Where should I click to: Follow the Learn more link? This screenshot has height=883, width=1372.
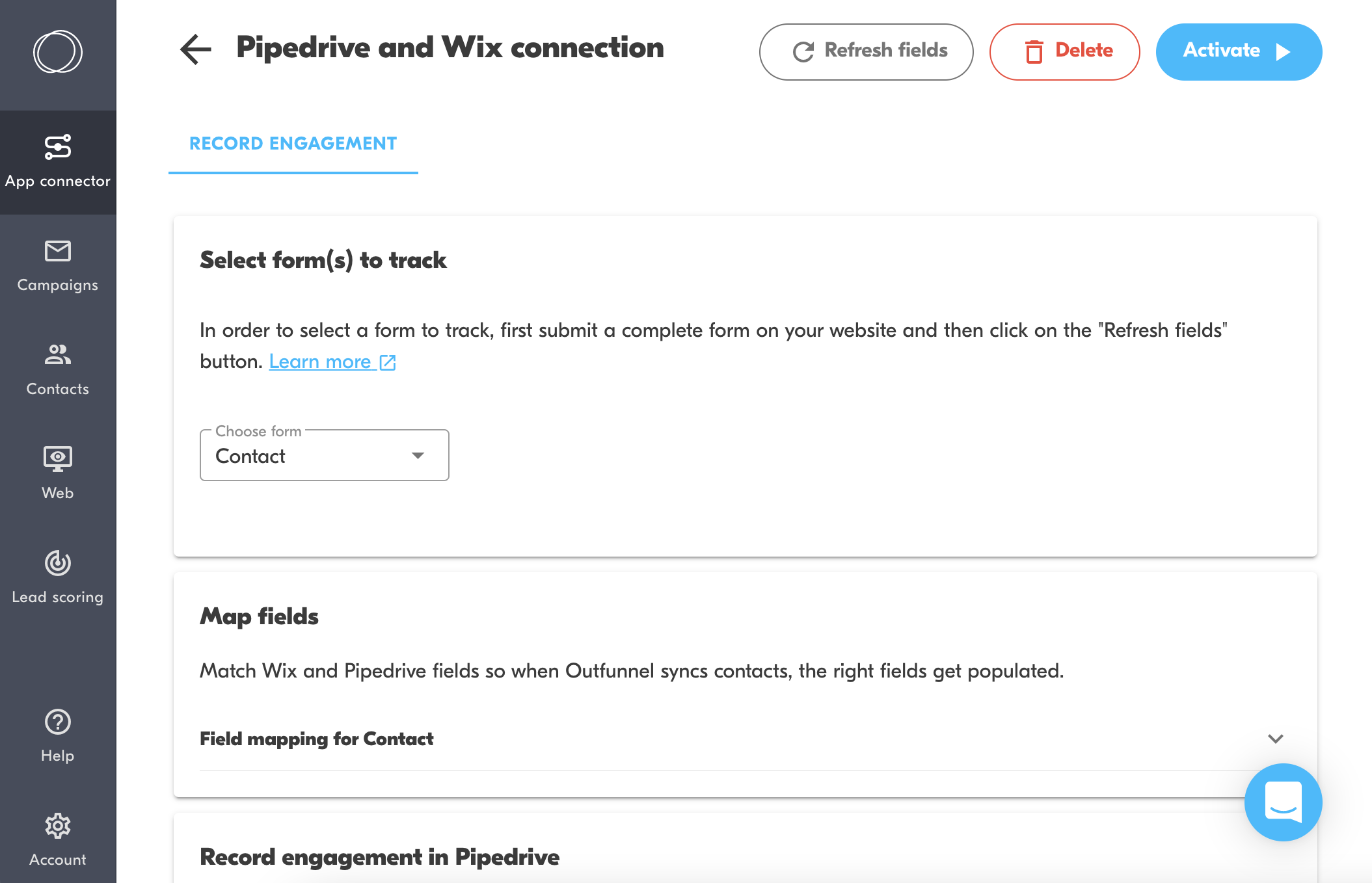click(332, 362)
